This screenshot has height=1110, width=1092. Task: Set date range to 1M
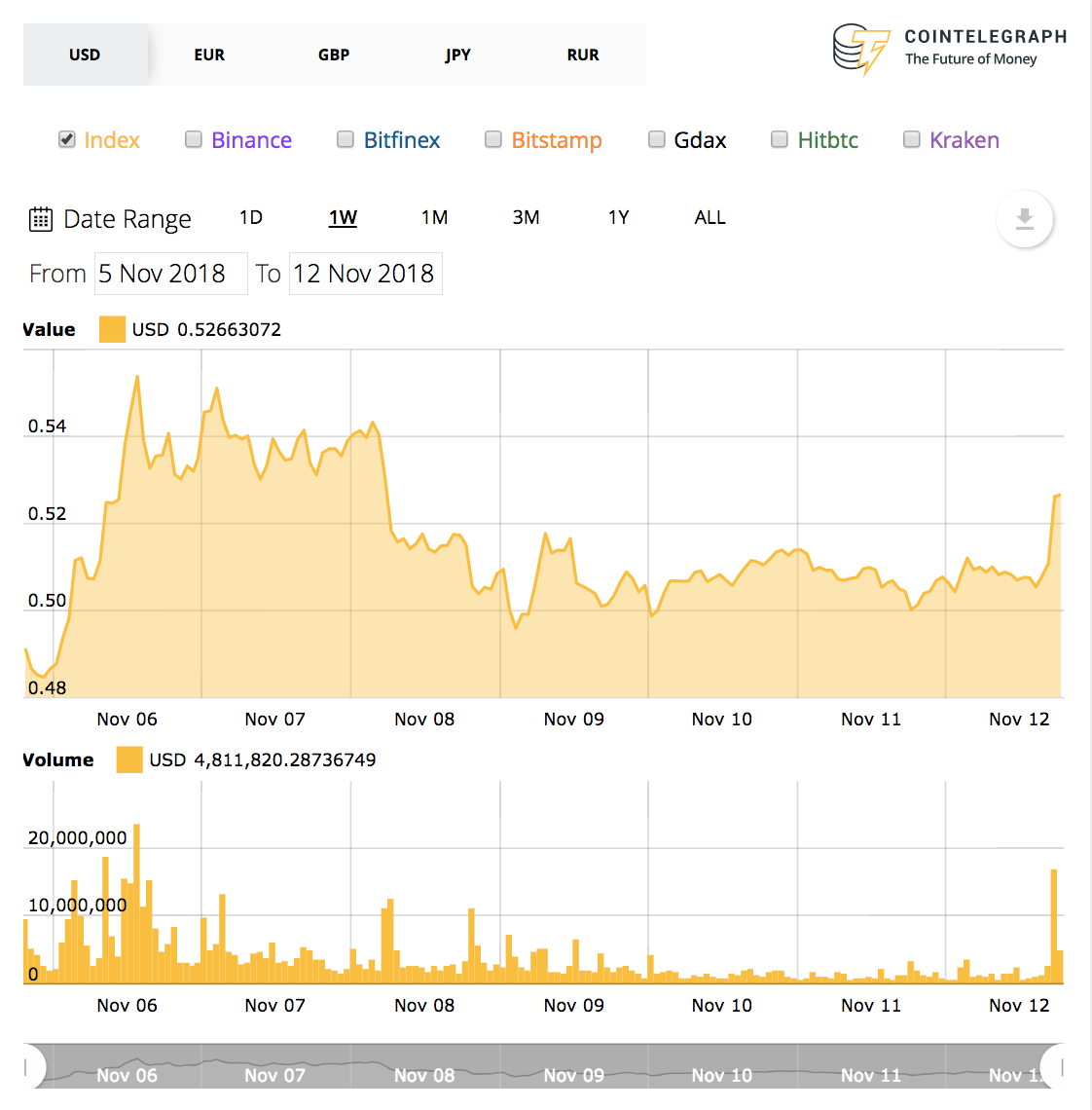tap(434, 217)
